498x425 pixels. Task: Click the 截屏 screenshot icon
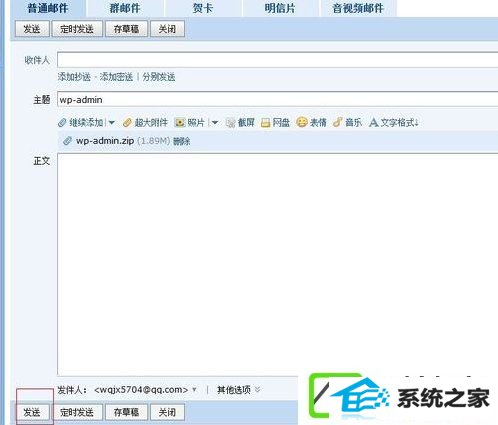pos(230,123)
